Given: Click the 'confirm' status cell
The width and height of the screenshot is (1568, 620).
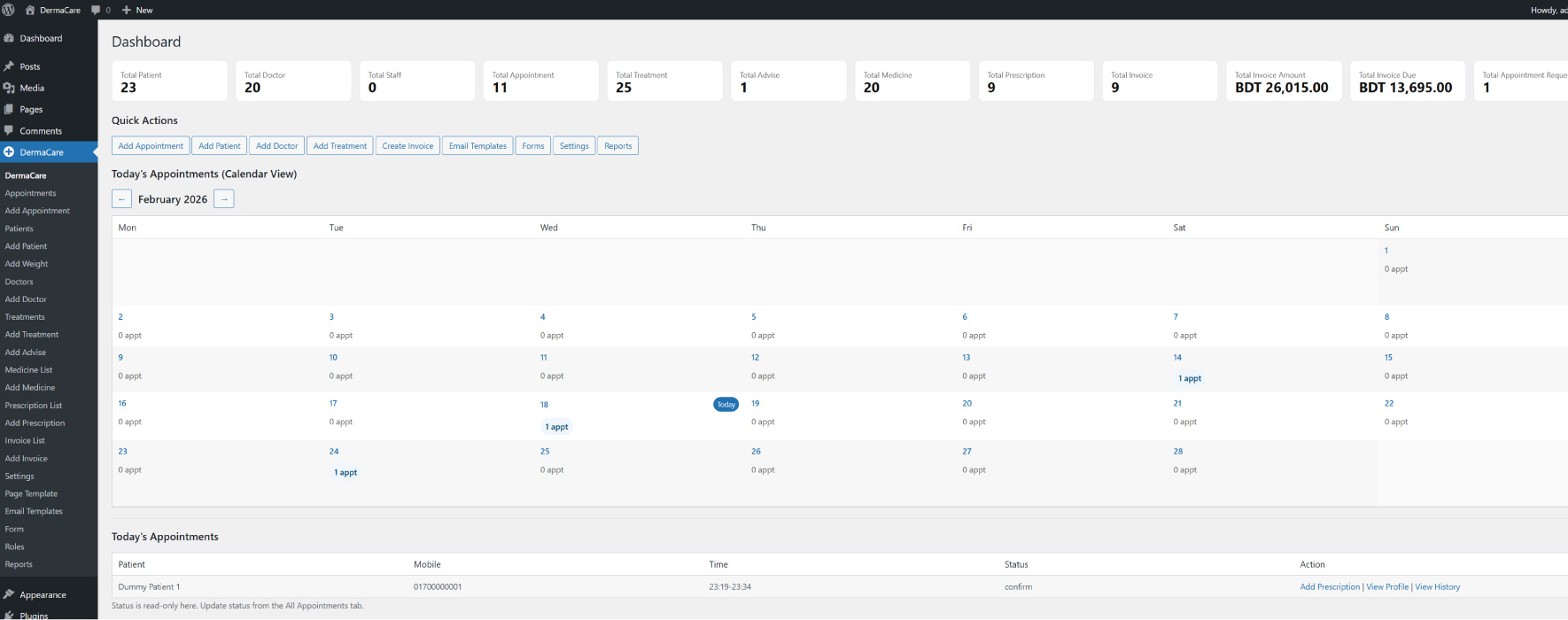Looking at the screenshot, I should coord(1019,587).
